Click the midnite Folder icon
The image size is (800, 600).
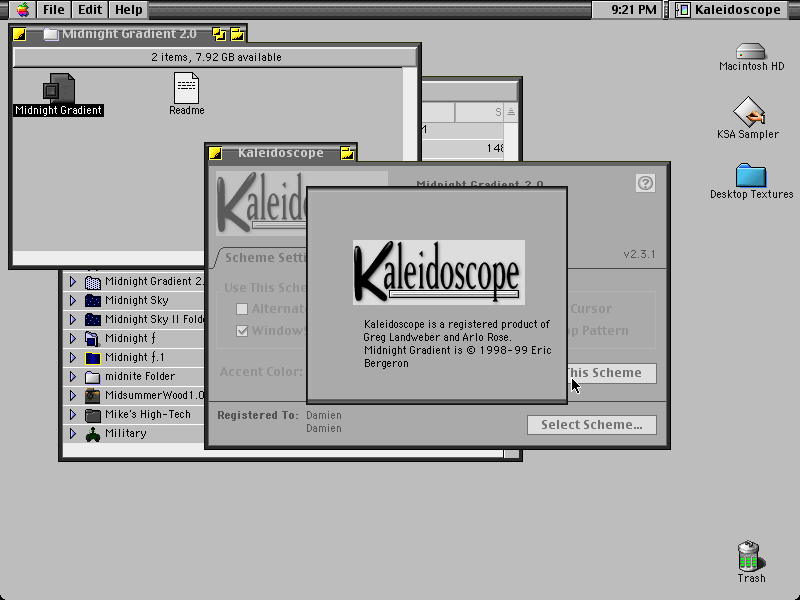coord(92,377)
